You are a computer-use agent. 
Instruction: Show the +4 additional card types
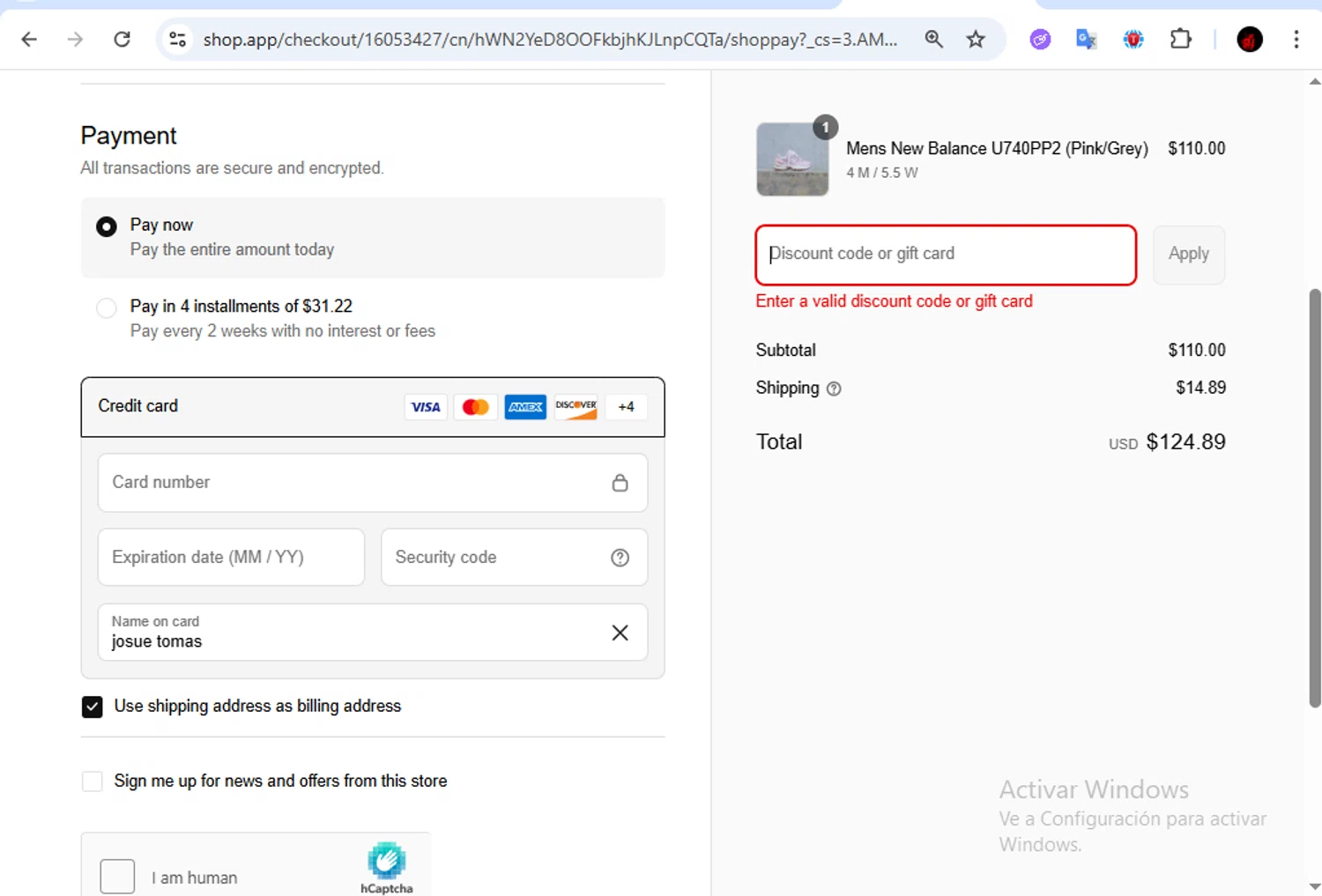[x=626, y=407]
